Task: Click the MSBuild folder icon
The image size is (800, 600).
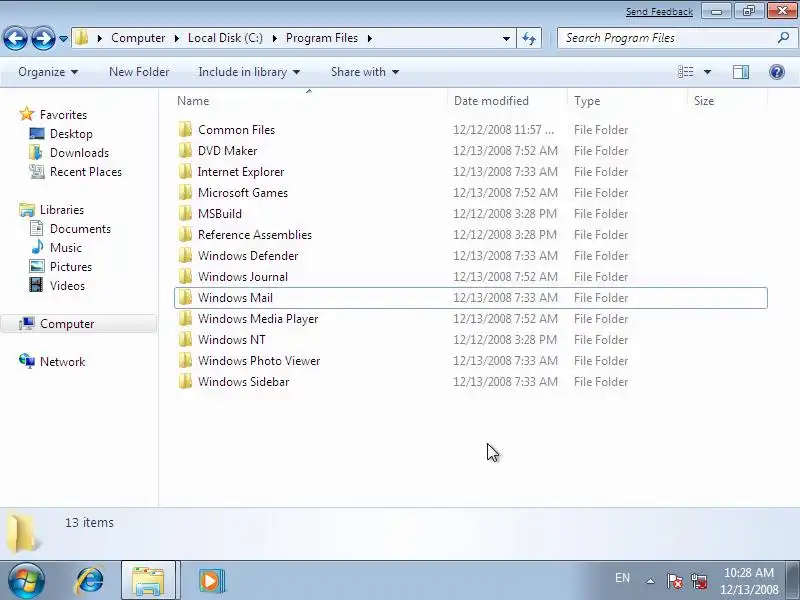Action: 185,213
